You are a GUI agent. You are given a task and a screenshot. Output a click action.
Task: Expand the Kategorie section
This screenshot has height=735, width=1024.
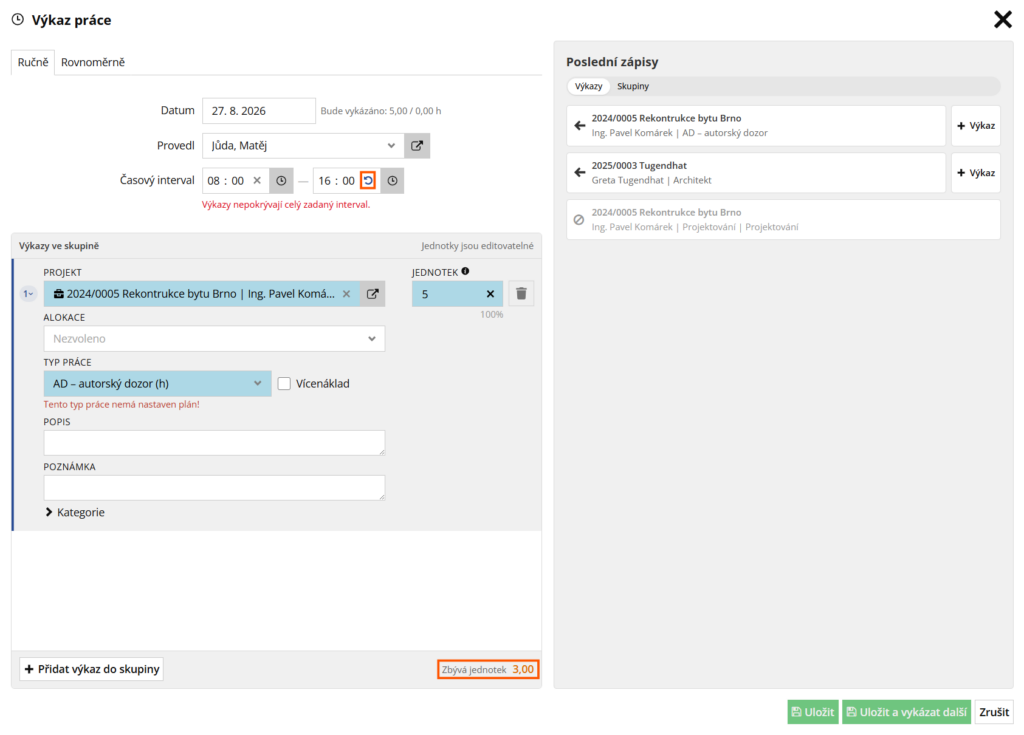tap(75, 512)
